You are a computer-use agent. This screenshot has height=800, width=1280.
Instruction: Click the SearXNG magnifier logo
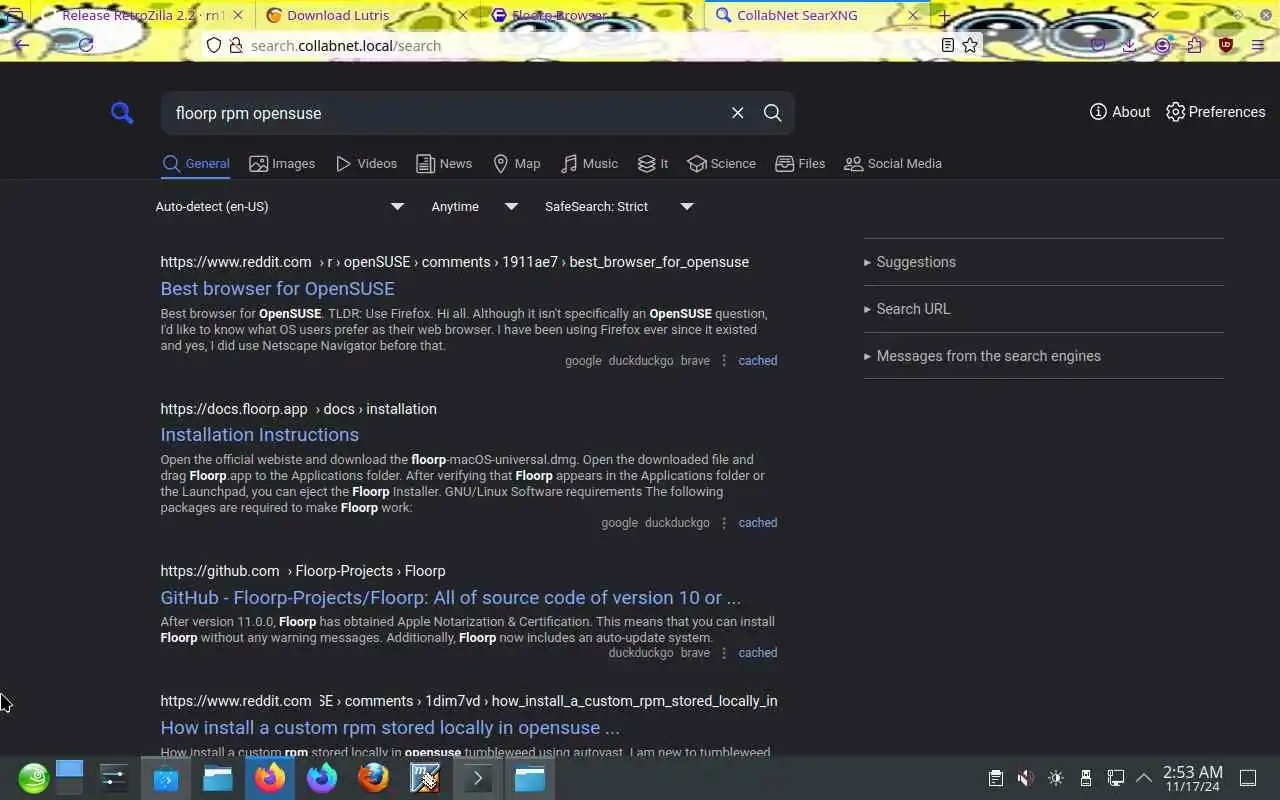(x=122, y=113)
